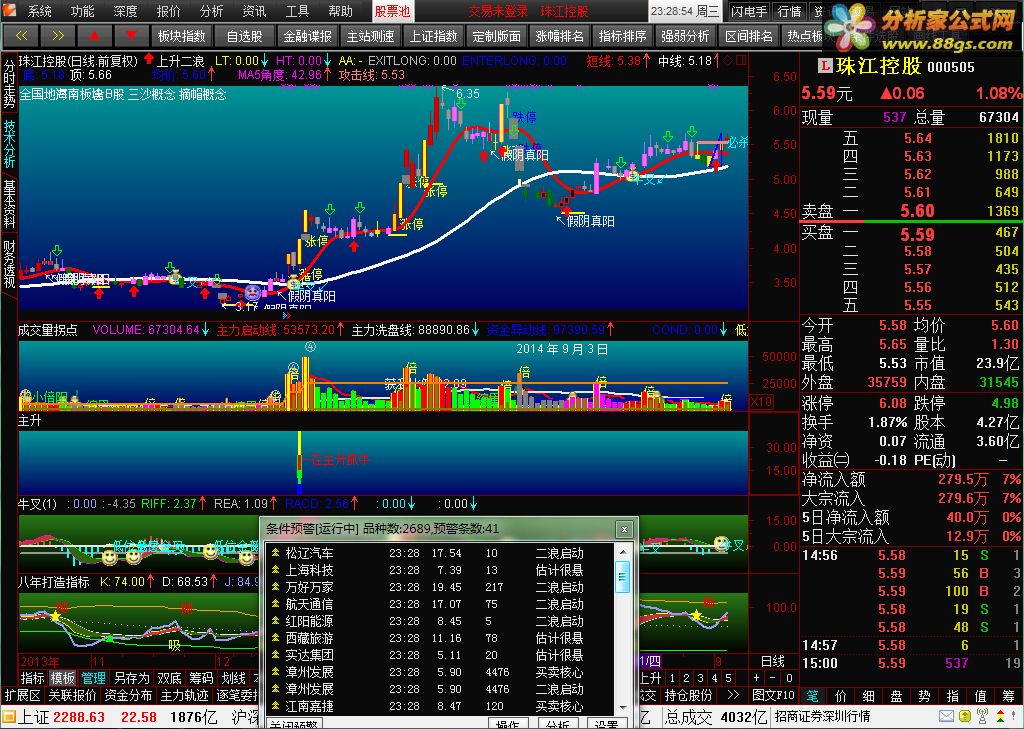Open the 报价 menu

168,11
